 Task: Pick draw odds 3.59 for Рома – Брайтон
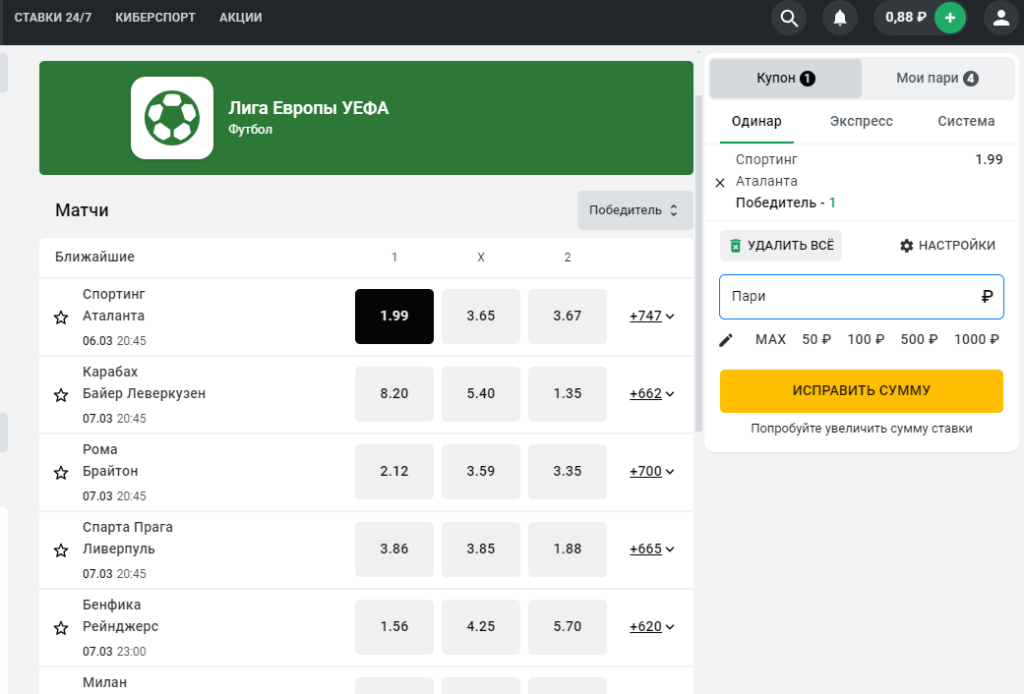coord(481,471)
